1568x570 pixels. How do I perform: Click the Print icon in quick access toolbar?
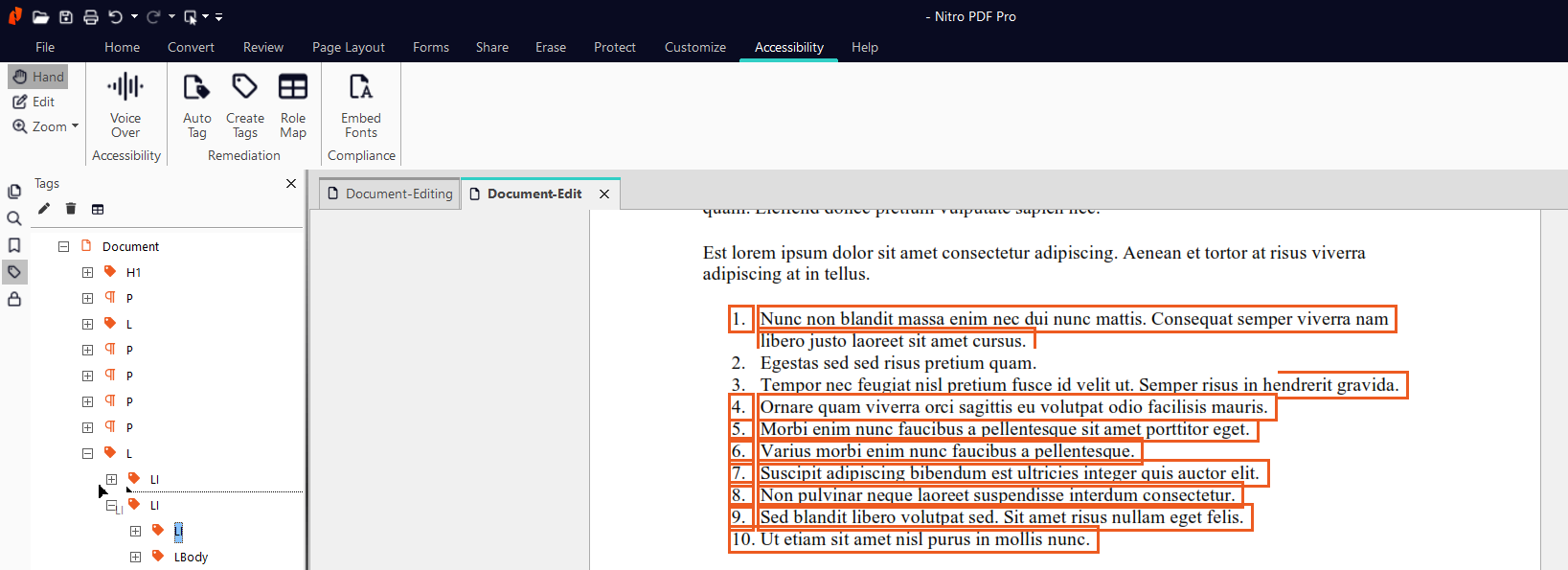coord(90,16)
